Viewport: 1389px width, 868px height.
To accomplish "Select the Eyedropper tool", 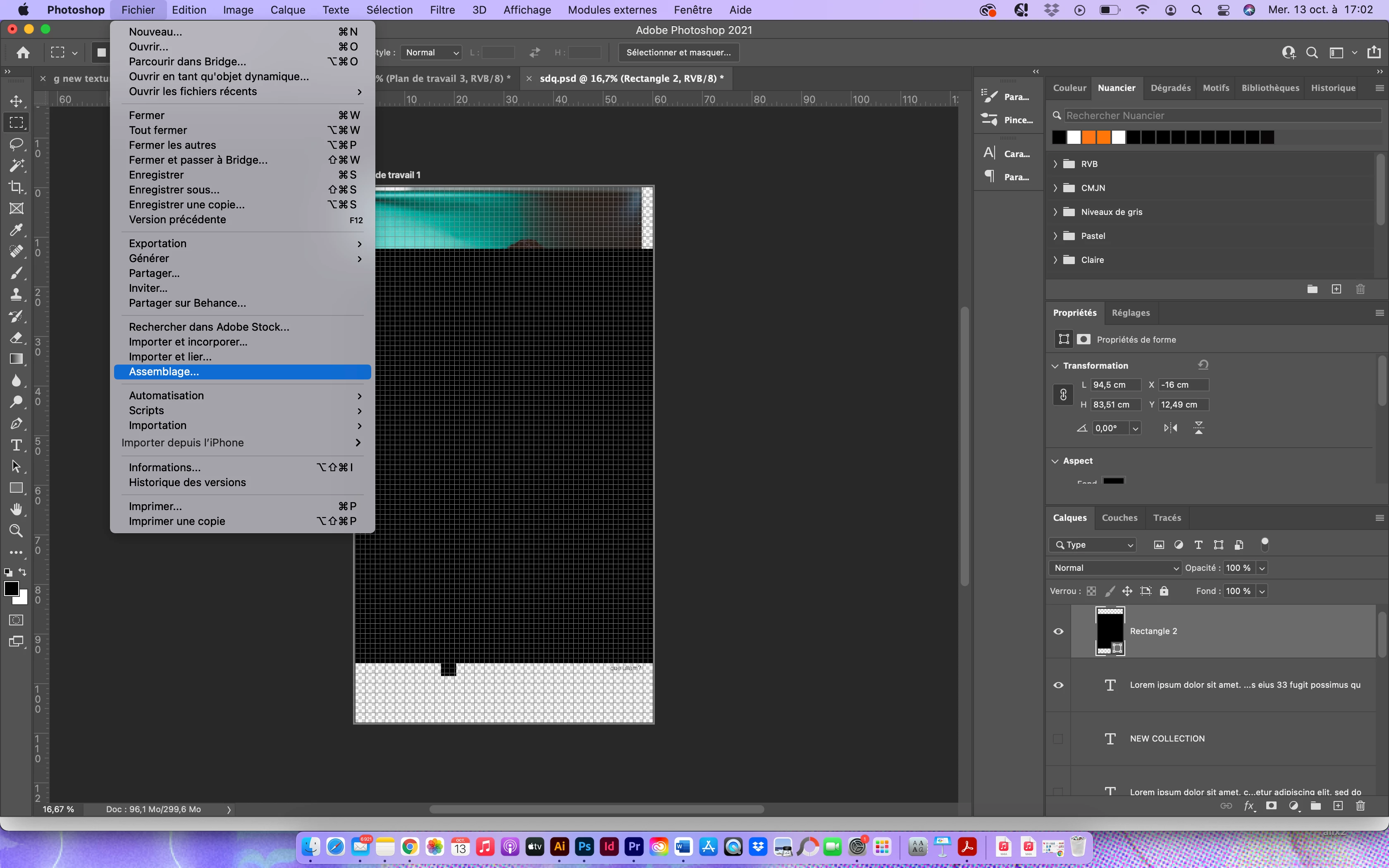I will click(16, 230).
